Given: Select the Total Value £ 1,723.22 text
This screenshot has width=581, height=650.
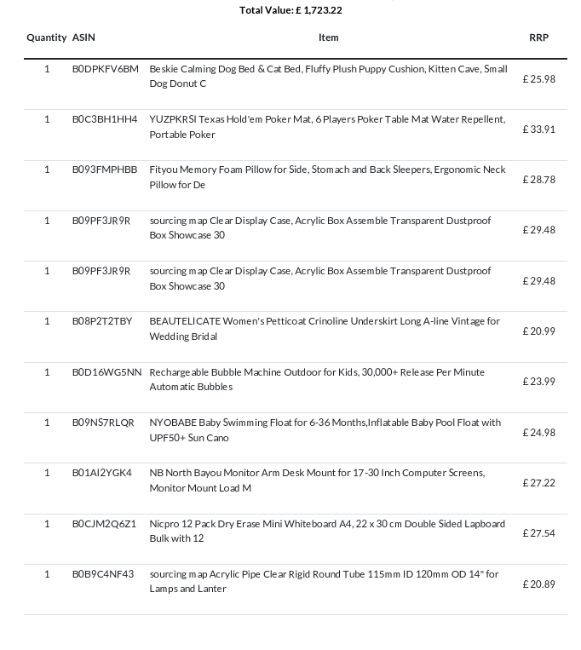Looking at the screenshot, I should click(x=291, y=10).
